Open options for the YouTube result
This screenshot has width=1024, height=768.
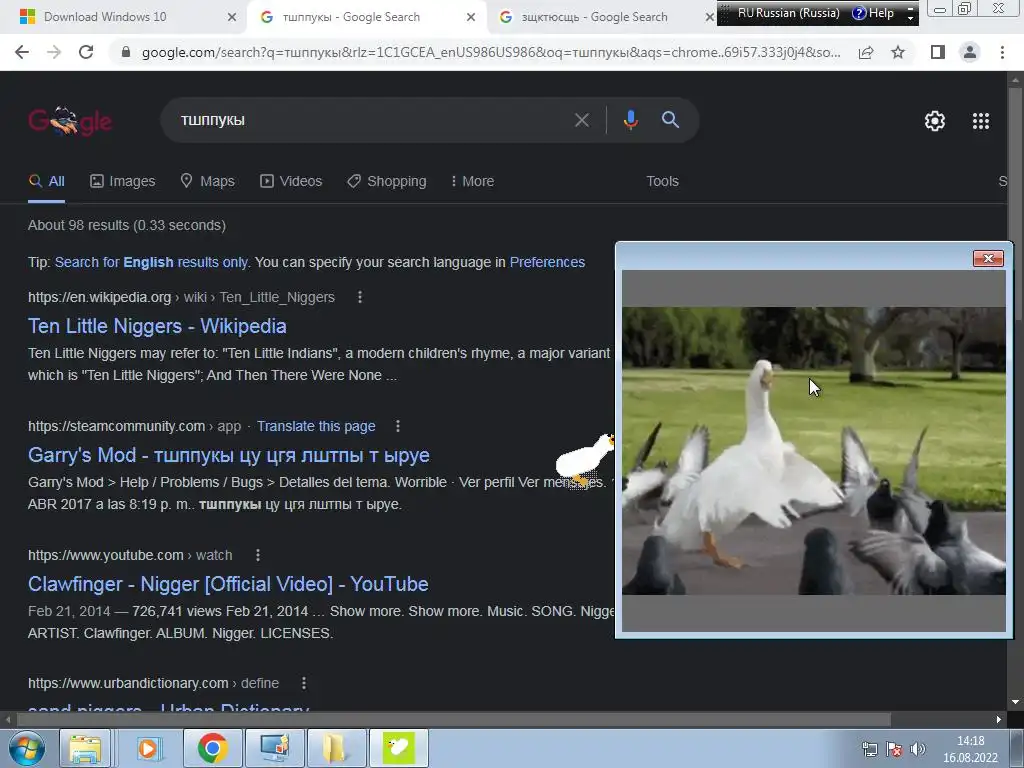click(258, 555)
